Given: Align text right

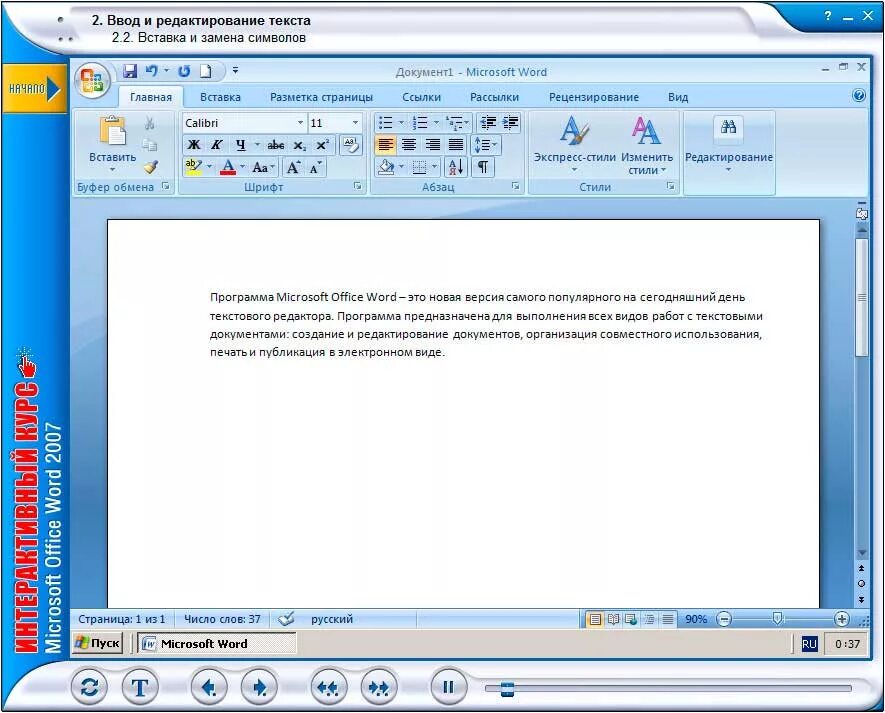Looking at the screenshot, I should [432, 145].
